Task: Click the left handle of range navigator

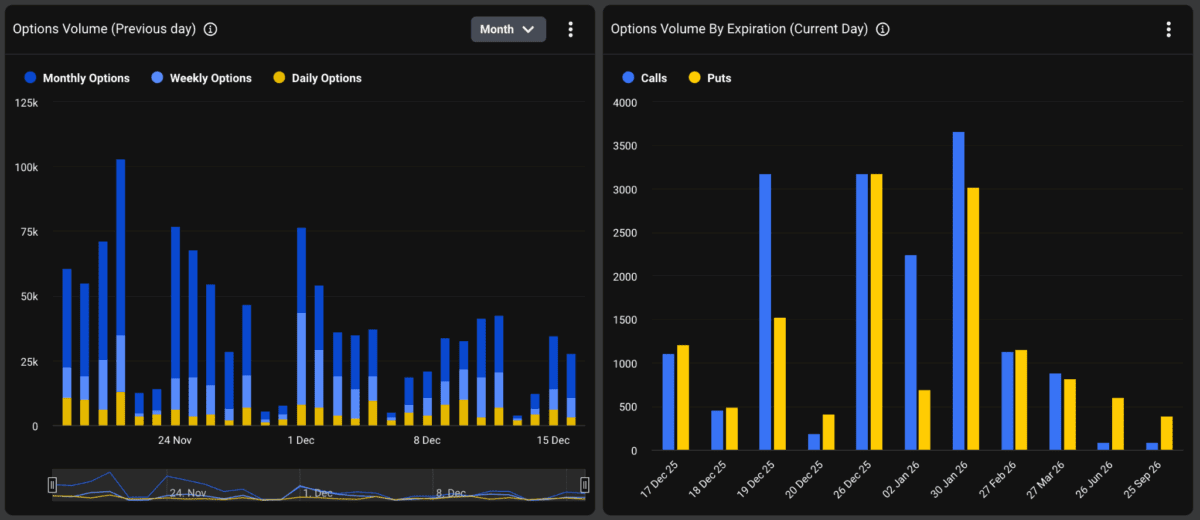Action: click(x=52, y=485)
